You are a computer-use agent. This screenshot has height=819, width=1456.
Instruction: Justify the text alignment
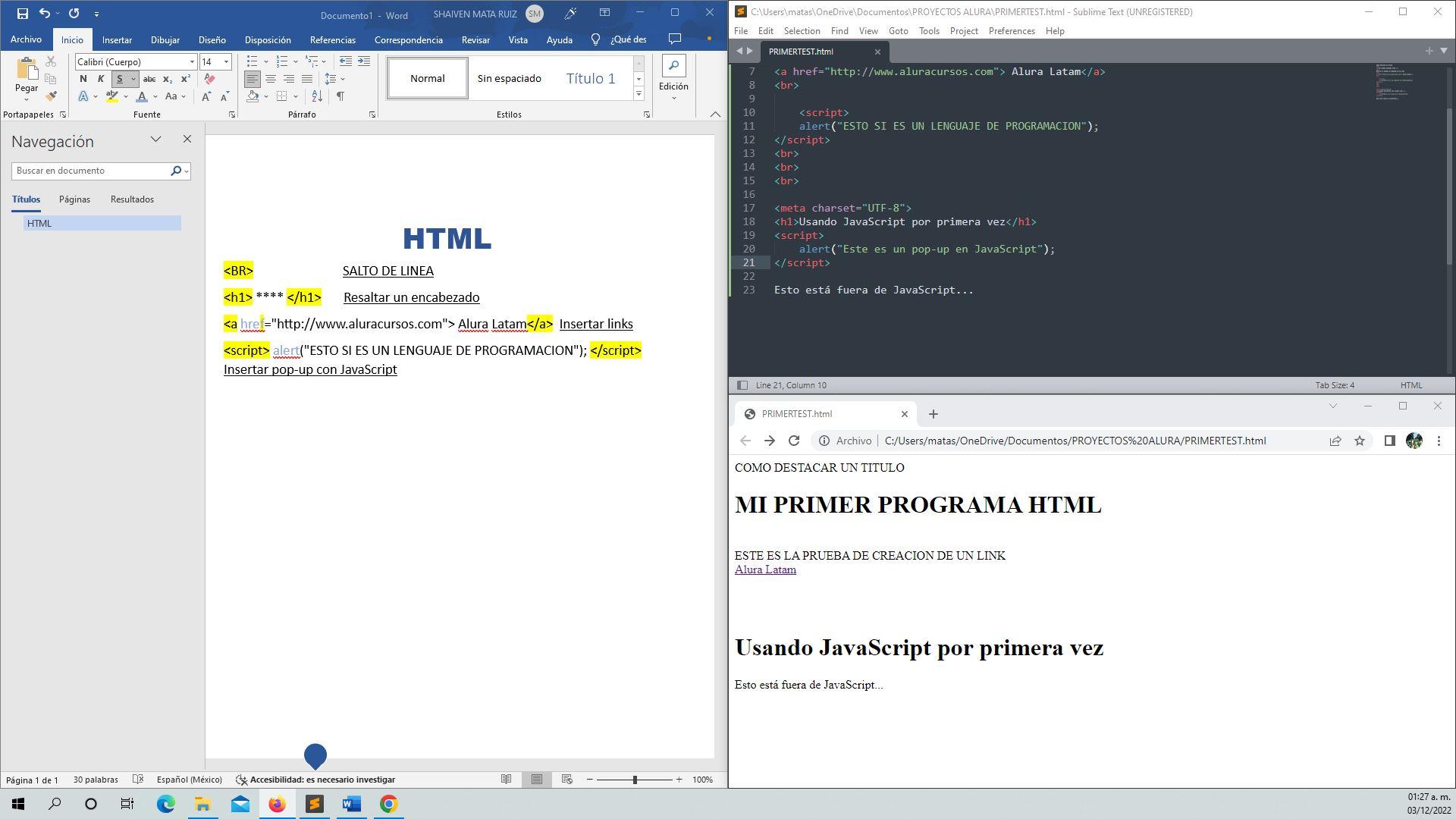(307, 79)
